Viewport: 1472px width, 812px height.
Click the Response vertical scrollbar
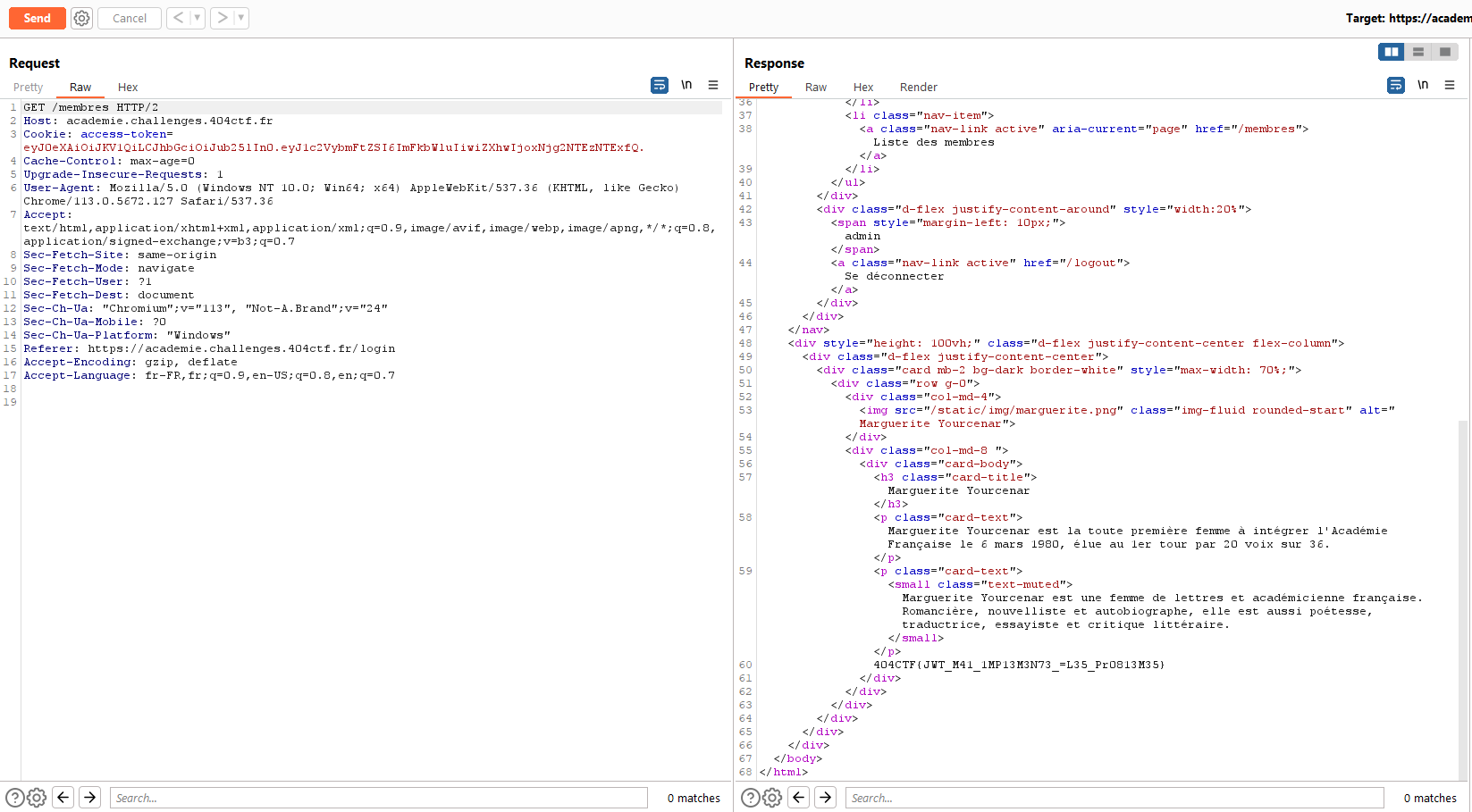pos(1463,599)
